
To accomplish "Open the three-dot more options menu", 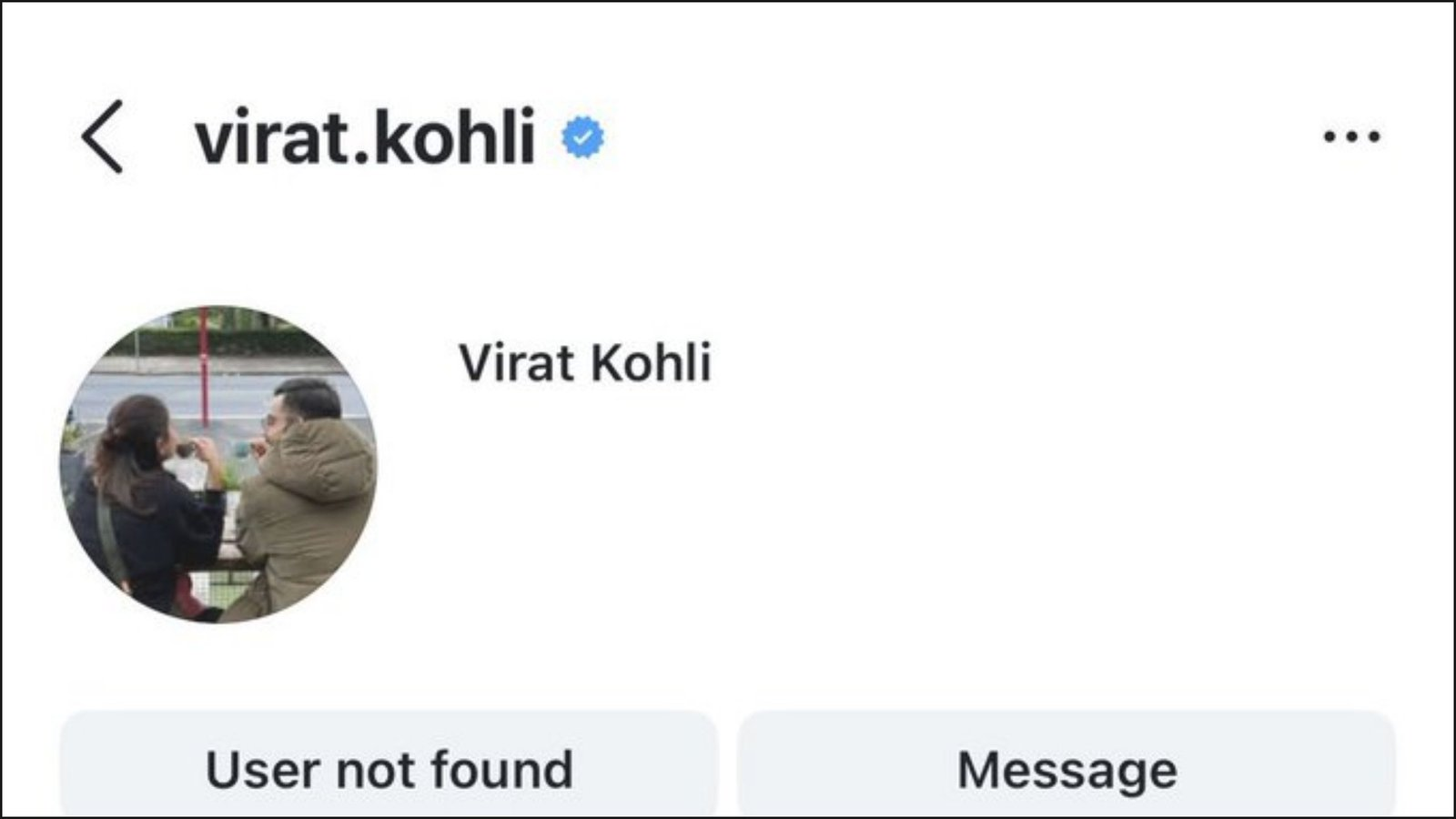I will [1351, 137].
